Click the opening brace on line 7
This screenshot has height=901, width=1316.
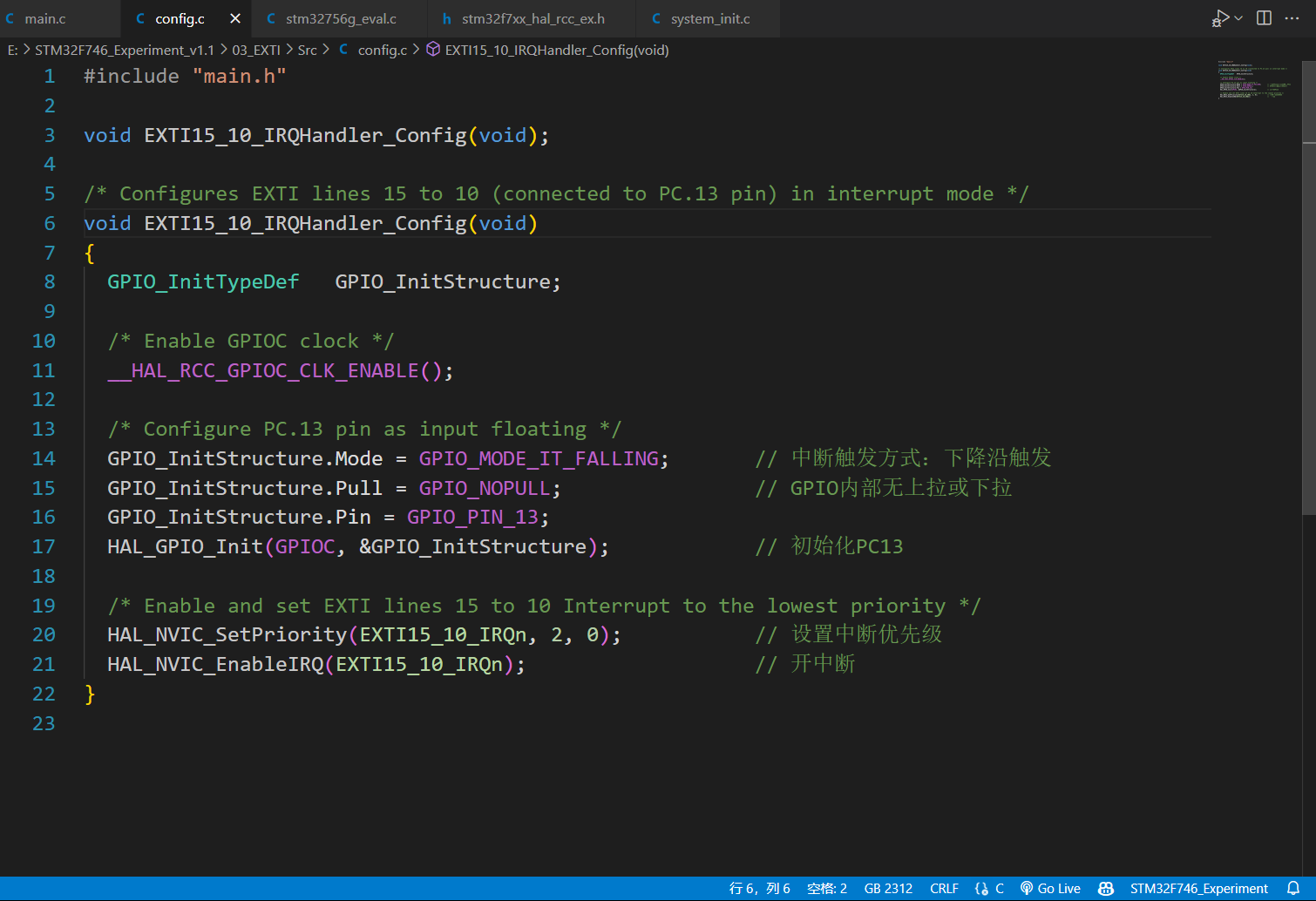pos(89,254)
